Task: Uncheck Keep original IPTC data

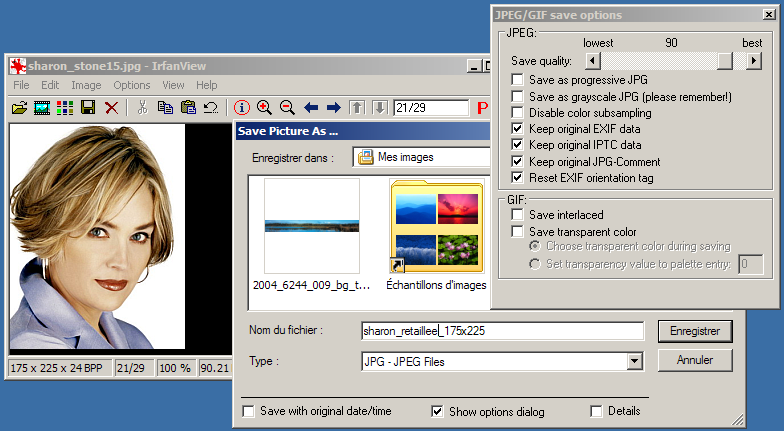Action: coord(518,144)
